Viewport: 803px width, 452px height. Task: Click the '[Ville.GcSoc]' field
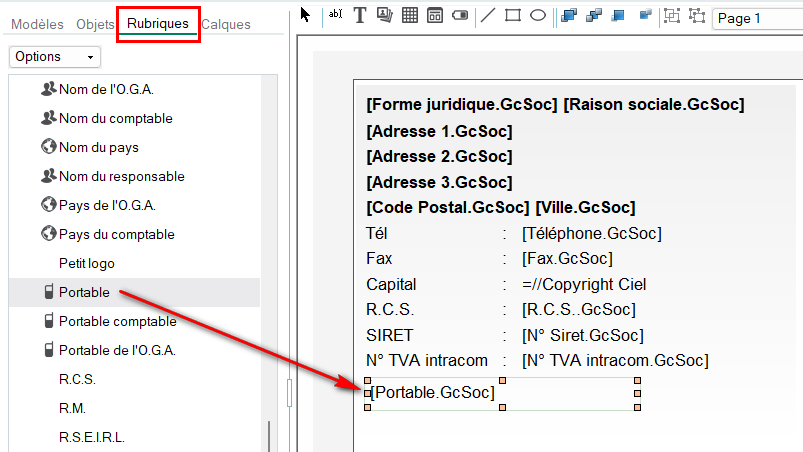click(x=585, y=207)
